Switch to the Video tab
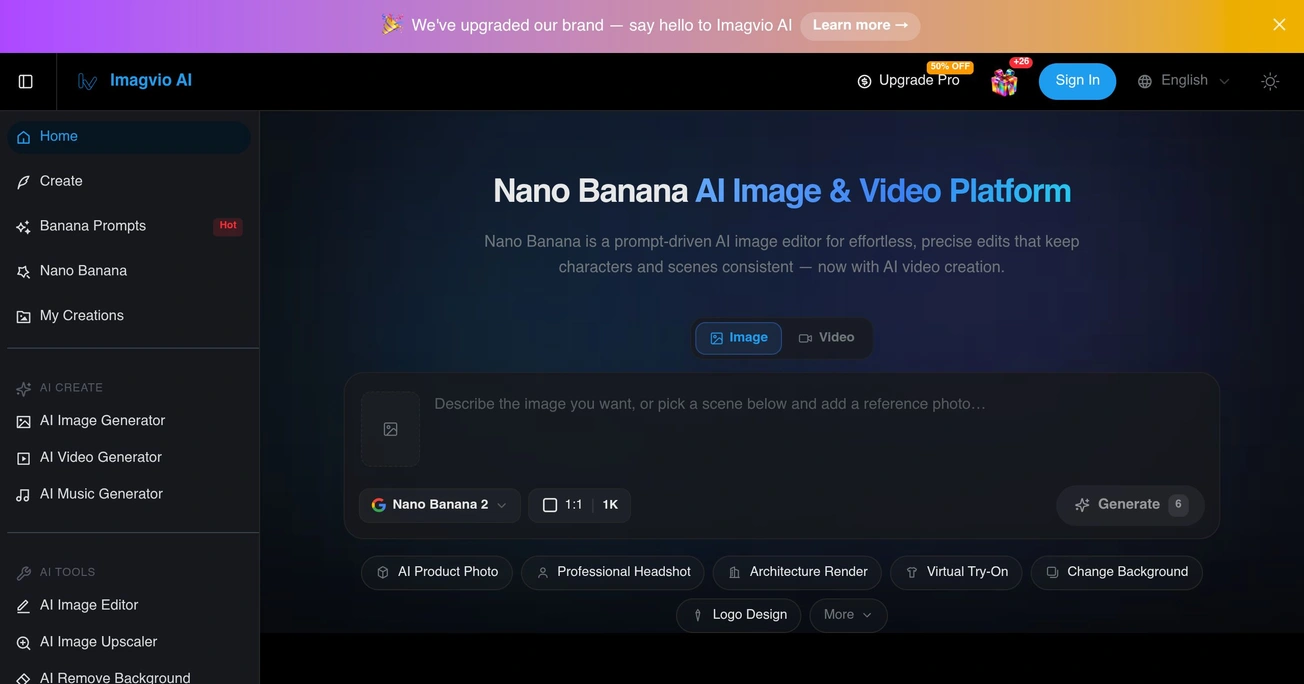The width and height of the screenshot is (1304, 684). (x=826, y=338)
